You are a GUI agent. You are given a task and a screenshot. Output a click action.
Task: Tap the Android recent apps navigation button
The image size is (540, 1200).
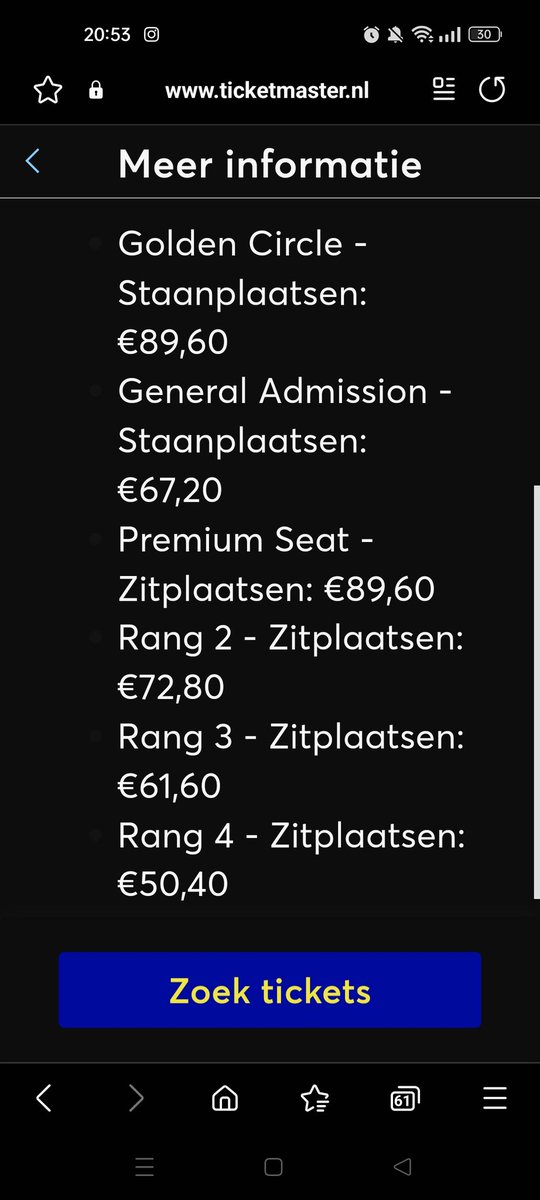144,1166
